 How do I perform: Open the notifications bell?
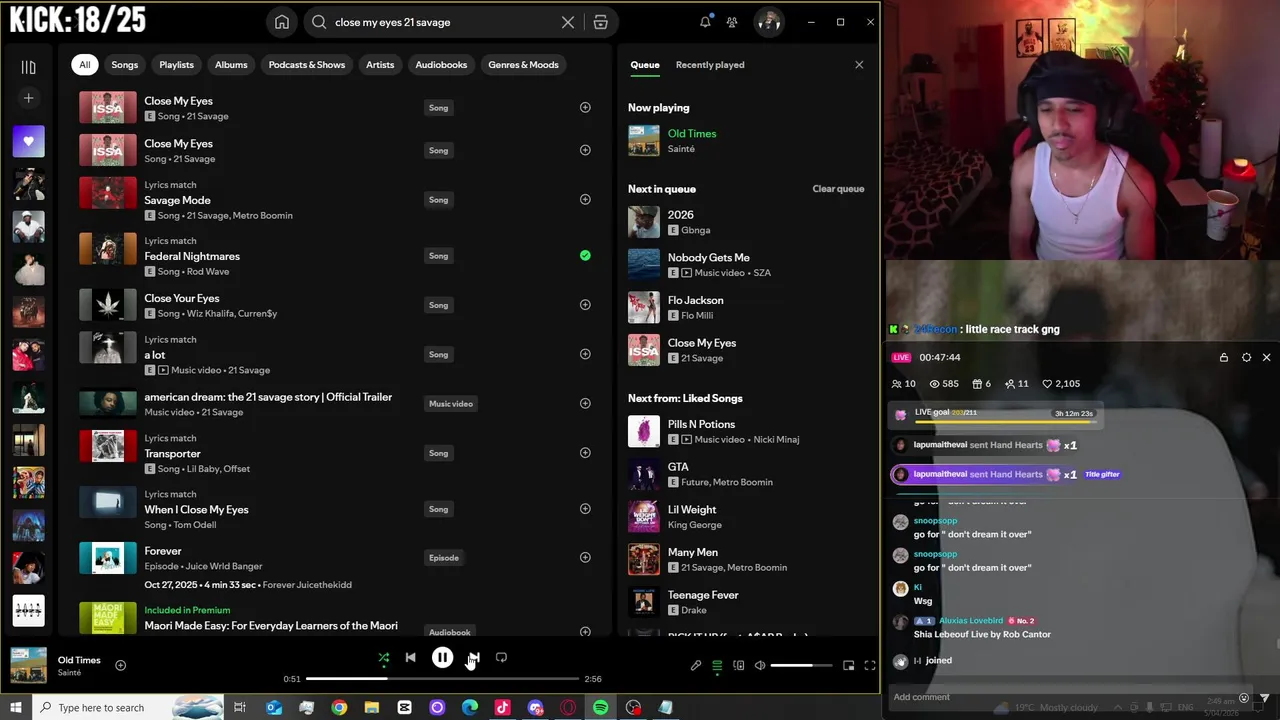click(x=705, y=22)
